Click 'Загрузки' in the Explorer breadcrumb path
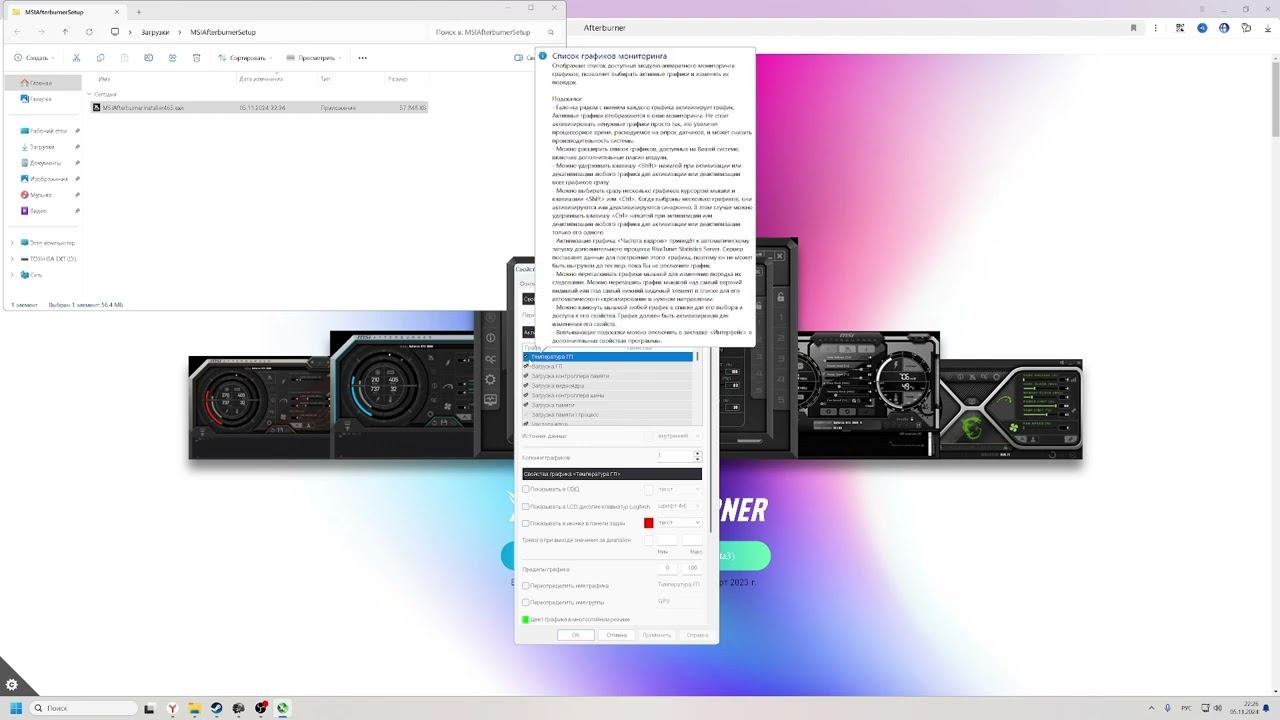 pos(155,32)
